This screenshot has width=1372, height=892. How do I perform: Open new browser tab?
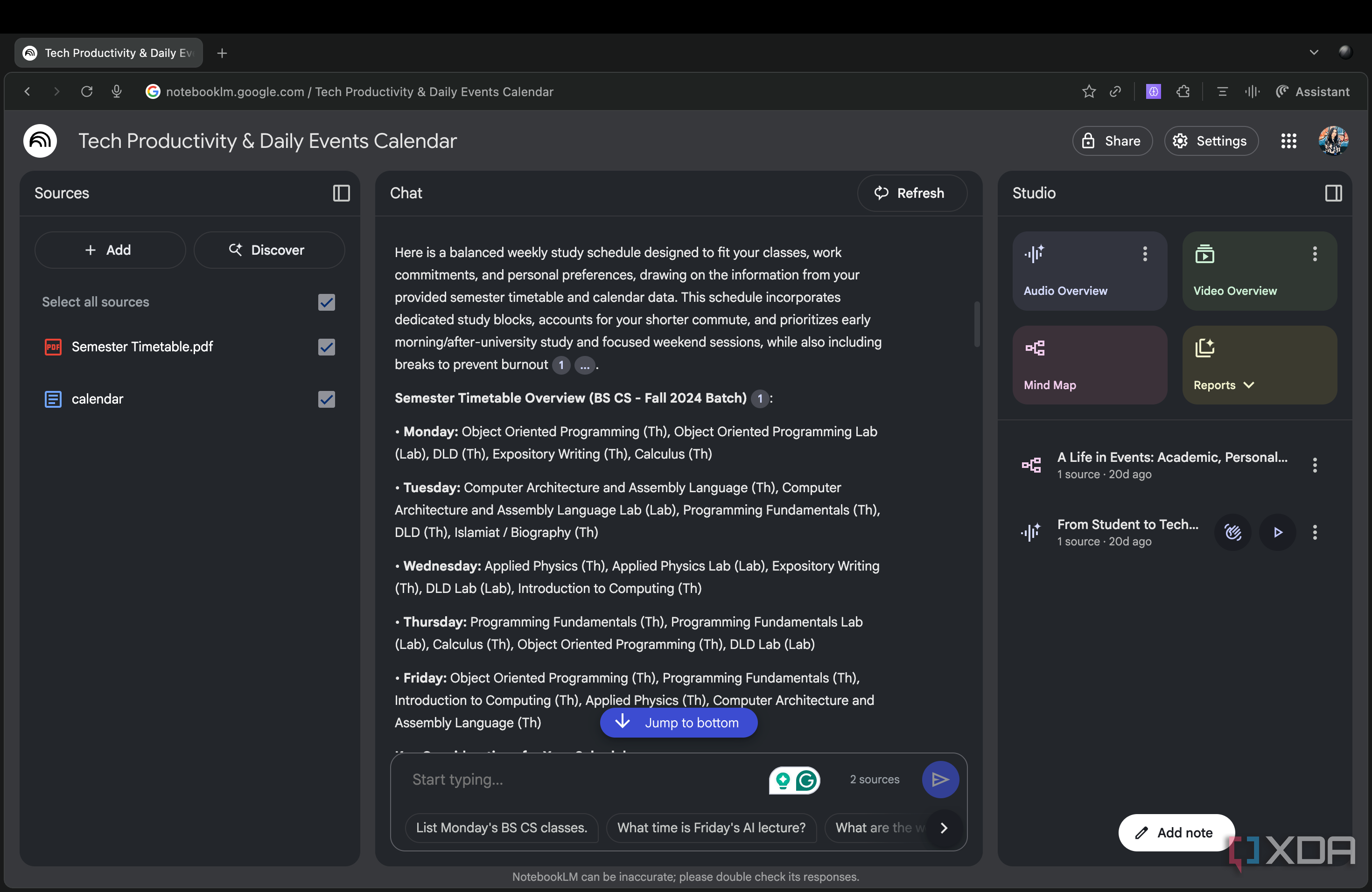[x=222, y=53]
